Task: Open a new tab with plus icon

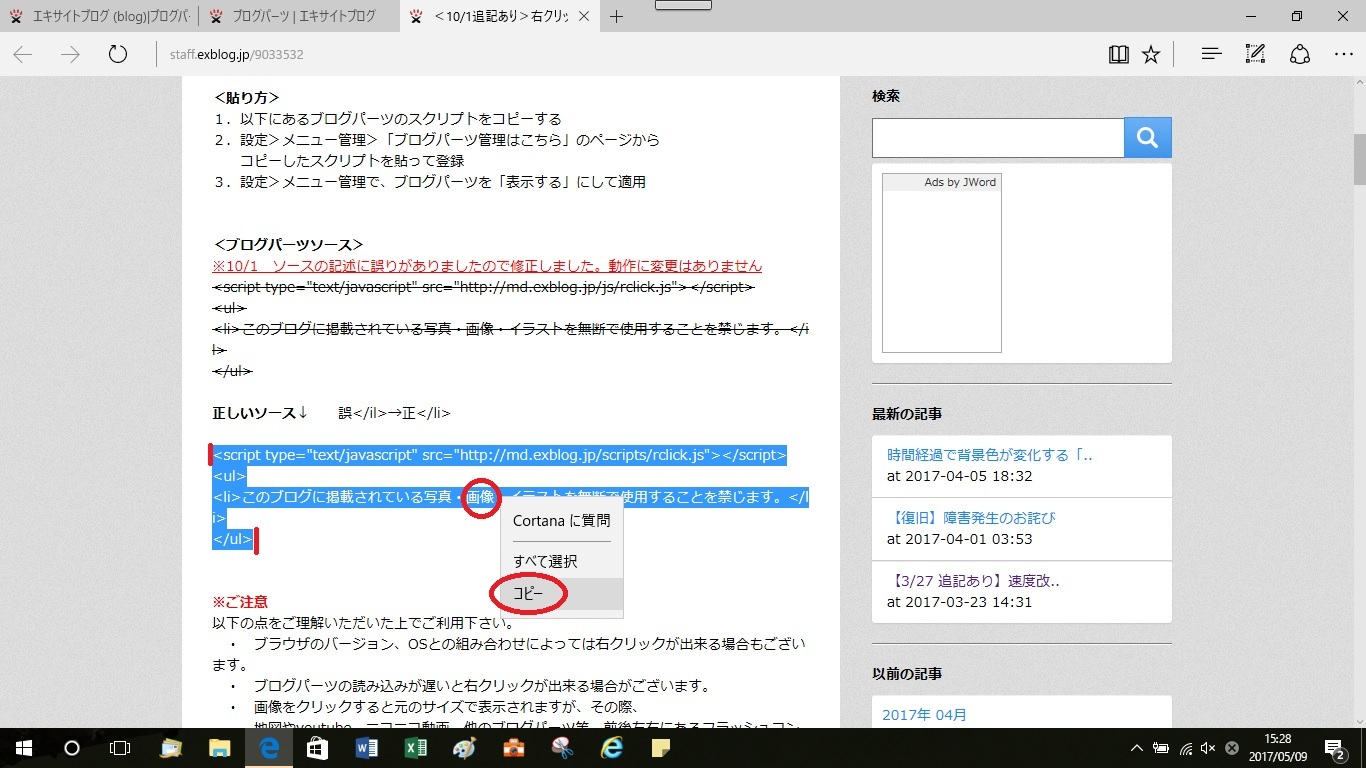Action: [617, 16]
